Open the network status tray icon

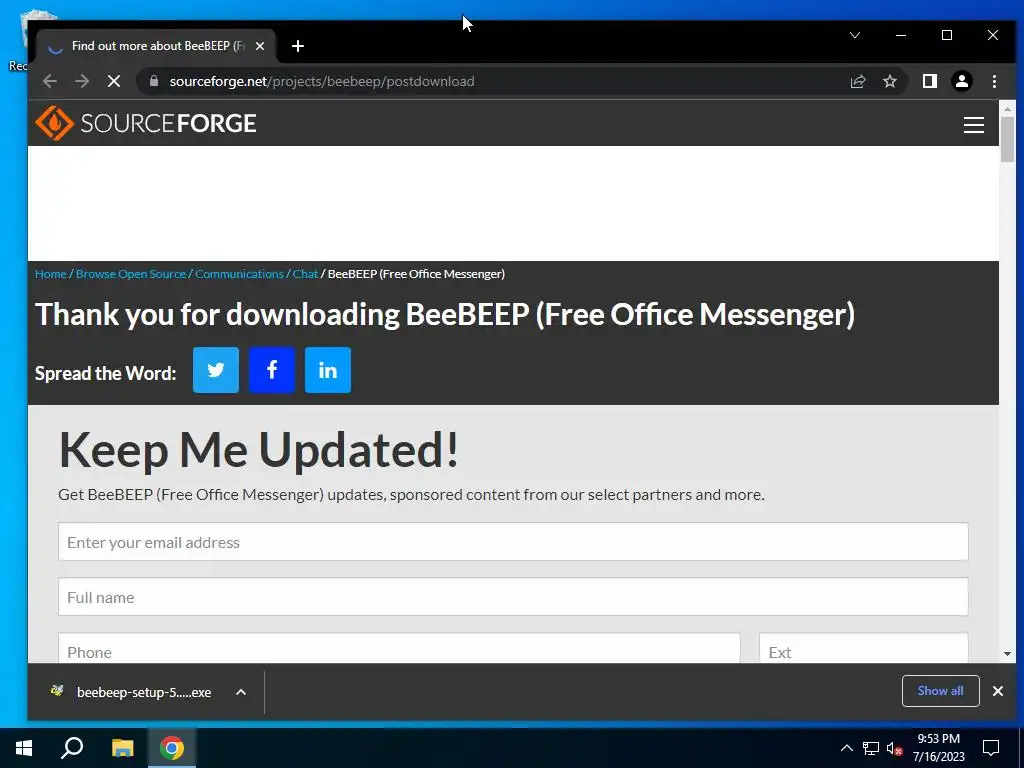pos(871,748)
